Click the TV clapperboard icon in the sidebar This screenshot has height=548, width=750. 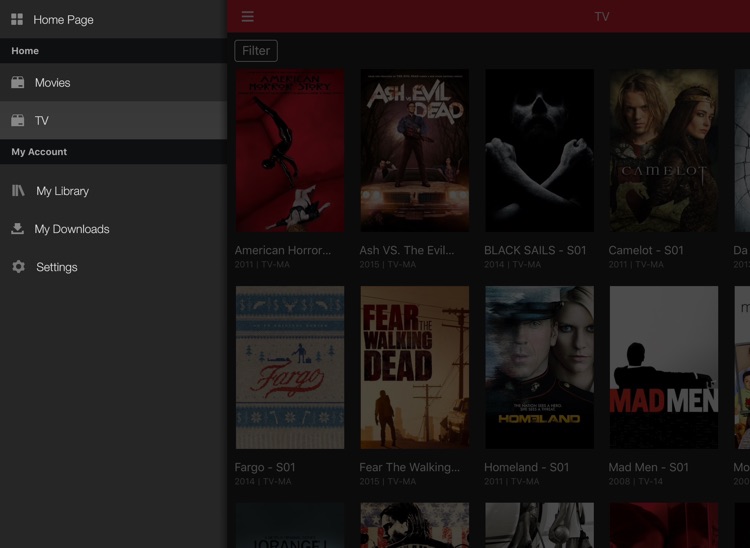point(18,120)
